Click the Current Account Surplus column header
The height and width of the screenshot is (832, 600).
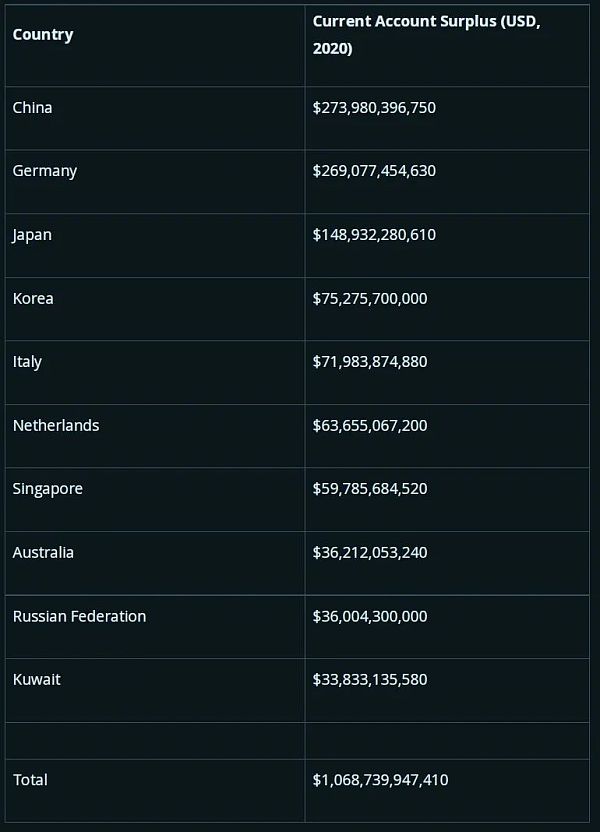click(426, 35)
